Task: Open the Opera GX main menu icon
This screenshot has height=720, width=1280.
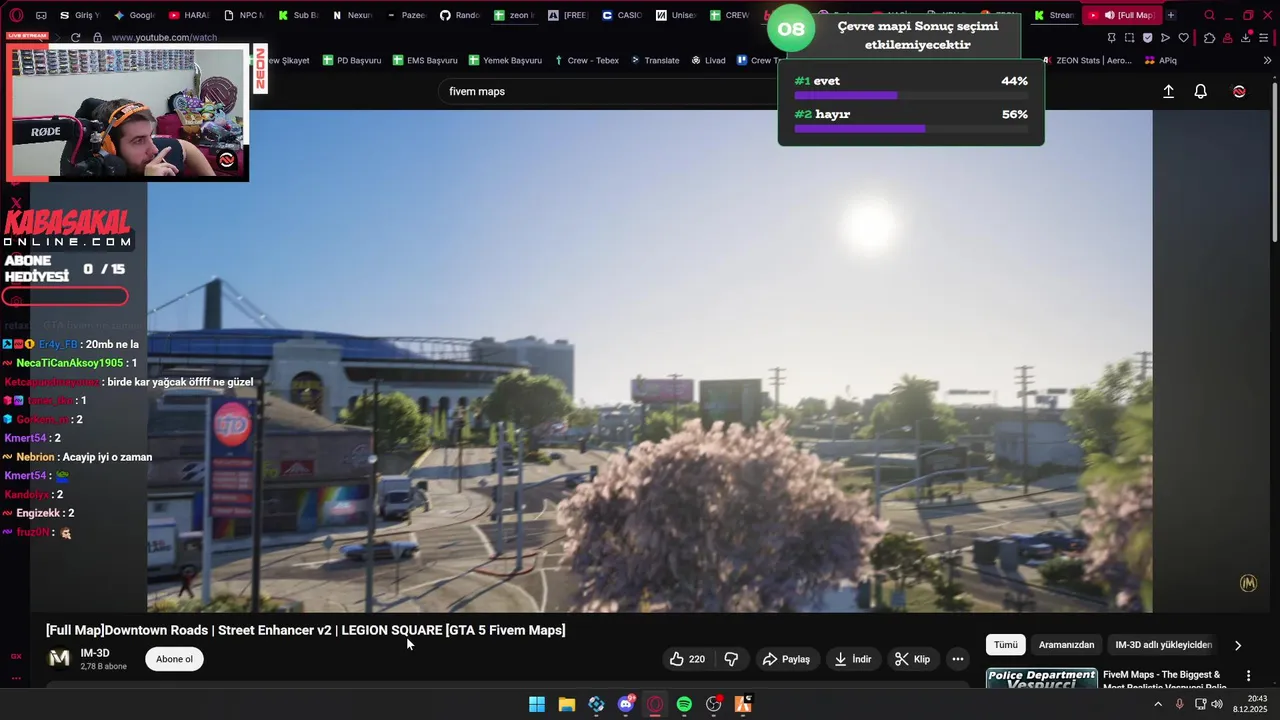Action: [x=16, y=15]
